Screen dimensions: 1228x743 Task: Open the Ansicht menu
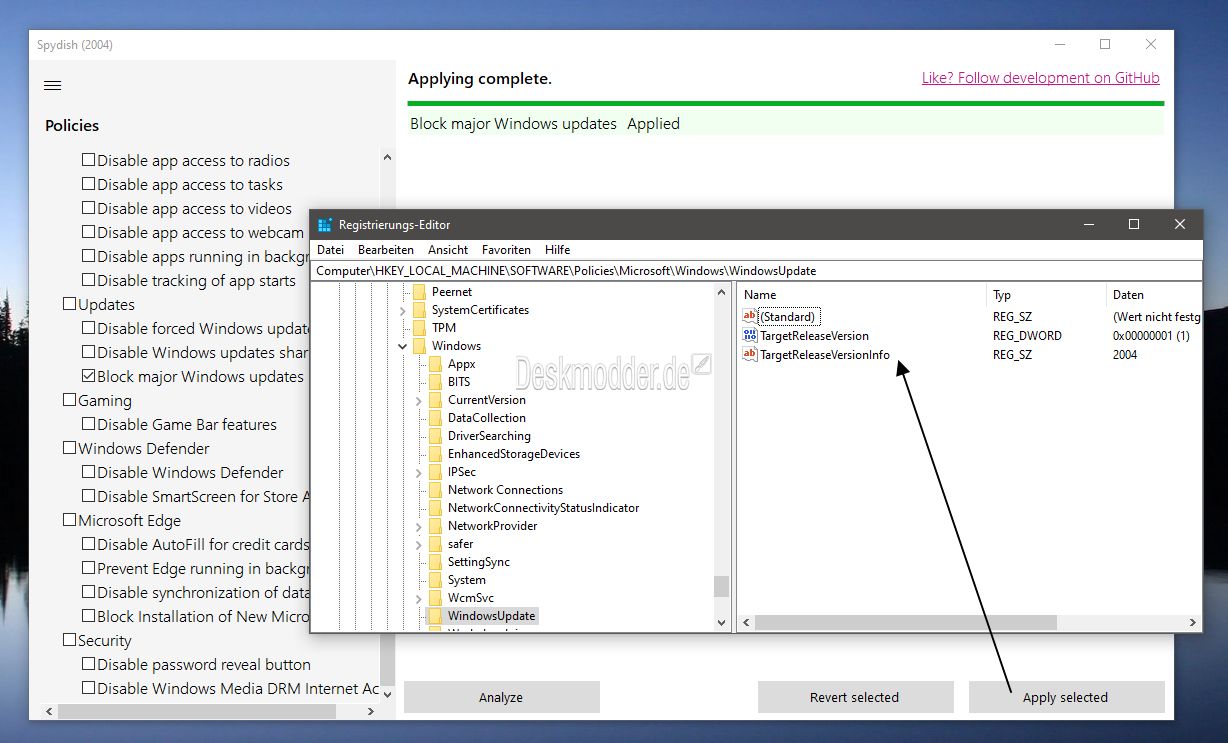pos(448,250)
